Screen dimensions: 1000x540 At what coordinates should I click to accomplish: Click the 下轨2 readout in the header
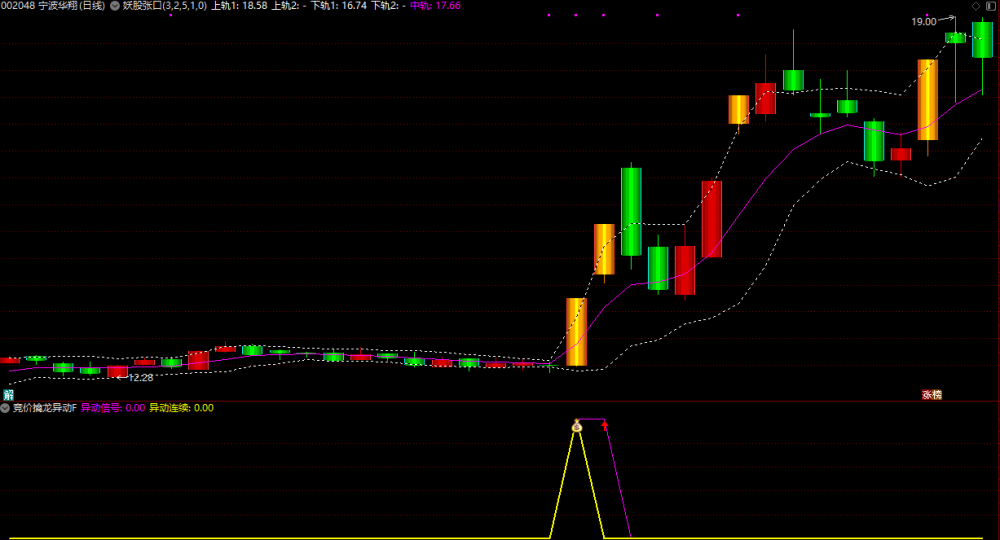[x=388, y=6]
